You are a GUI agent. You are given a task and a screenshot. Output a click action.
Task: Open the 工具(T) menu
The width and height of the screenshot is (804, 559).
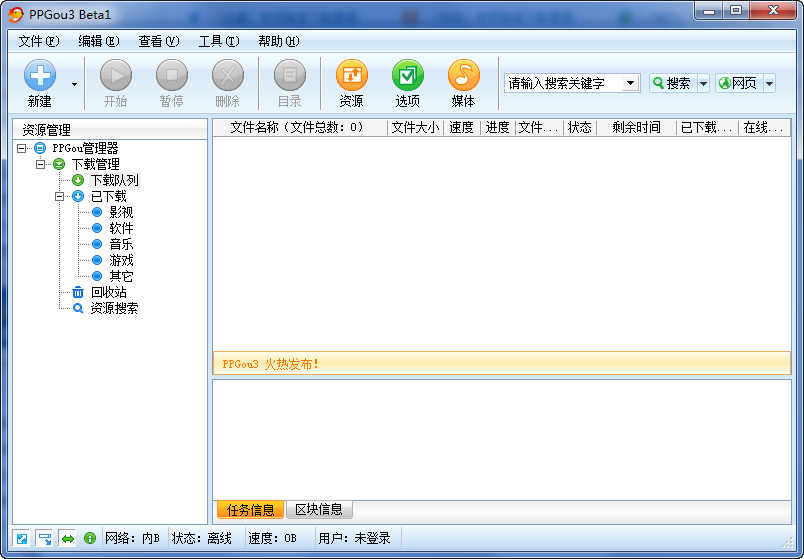[x=219, y=41]
